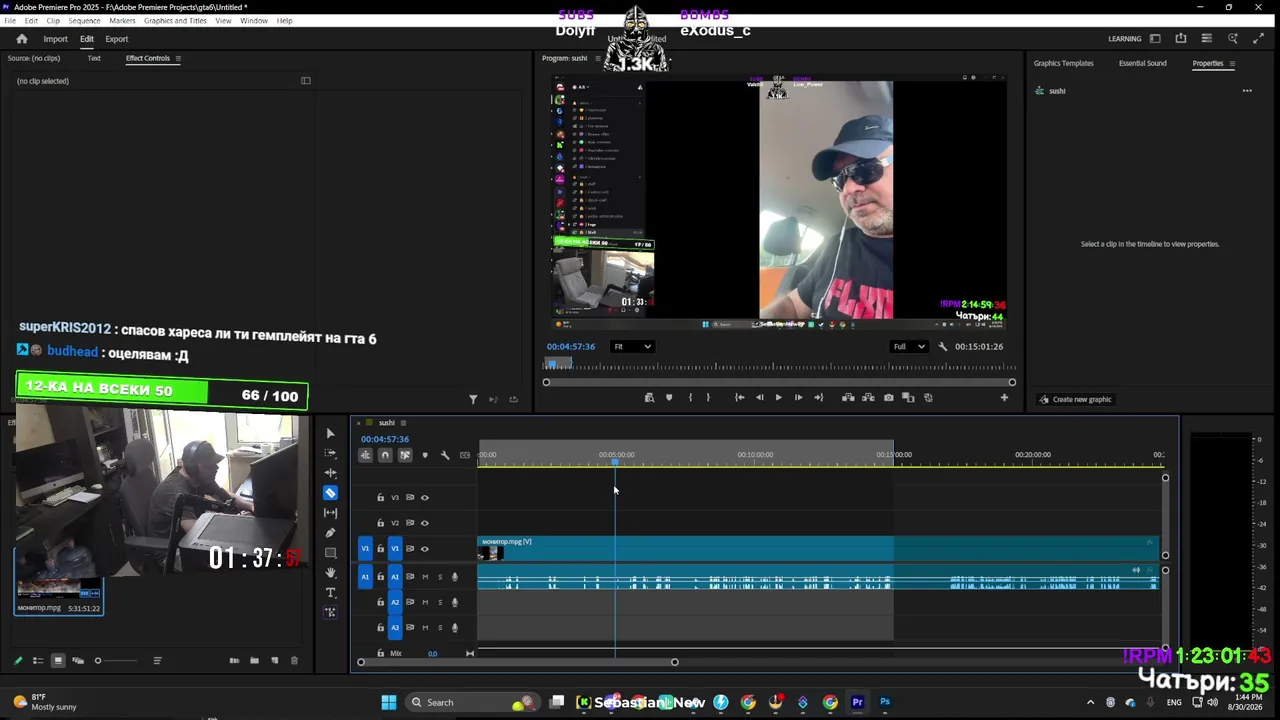1280x720 pixels.
Task: Open Program monitor settings wrench
Action: [x=942, y=347]
